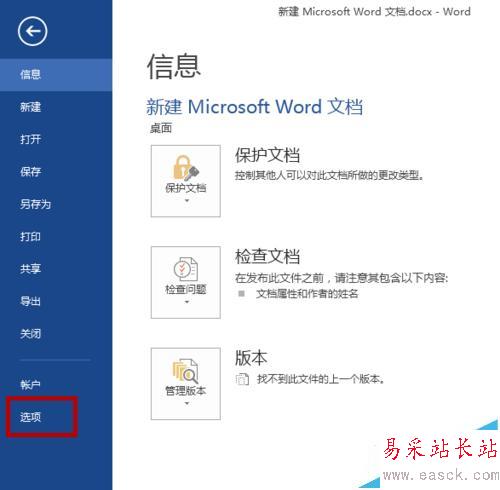Expand the 保护文档 dropdown arrow
Image resolution: width=500 pixels, height=490 pixels.
coord(187,201)
